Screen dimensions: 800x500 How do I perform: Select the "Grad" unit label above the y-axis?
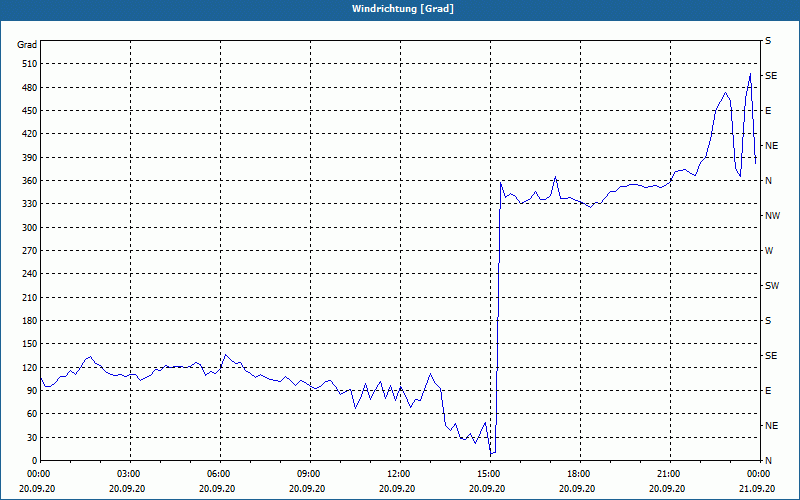pyautogui.click(x=27, y=45)
